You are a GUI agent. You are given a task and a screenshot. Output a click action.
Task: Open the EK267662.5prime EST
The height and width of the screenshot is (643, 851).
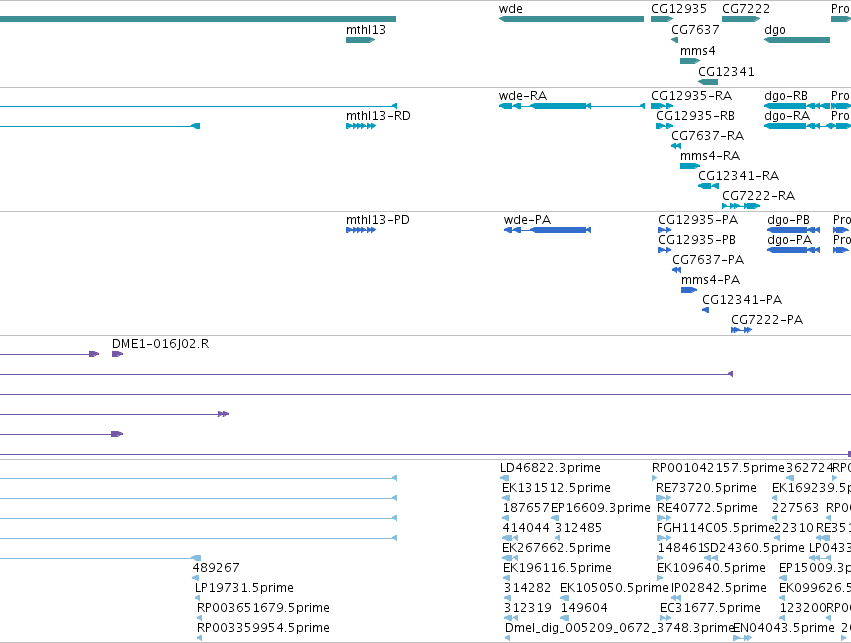click(510, 558)
